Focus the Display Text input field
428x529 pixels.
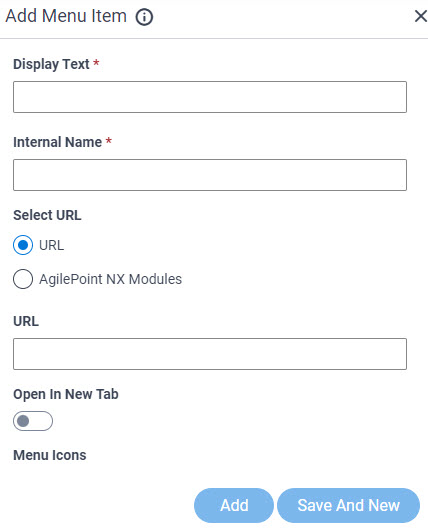point(210,97)
